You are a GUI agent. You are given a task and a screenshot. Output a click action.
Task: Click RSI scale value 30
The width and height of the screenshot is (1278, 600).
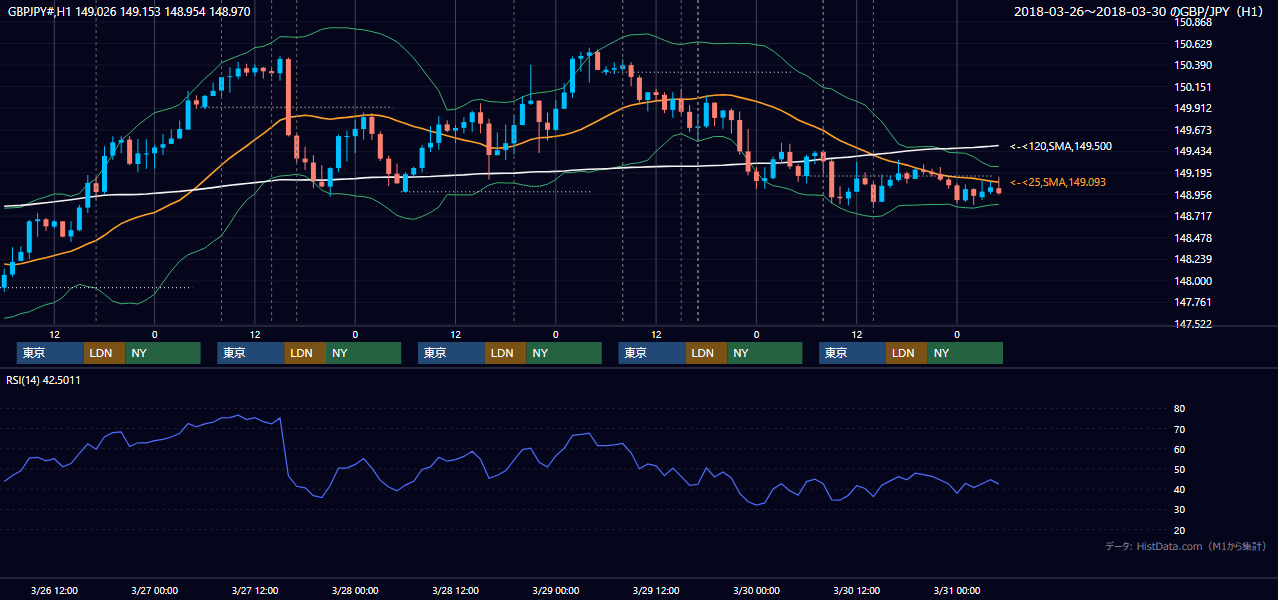1179,510
